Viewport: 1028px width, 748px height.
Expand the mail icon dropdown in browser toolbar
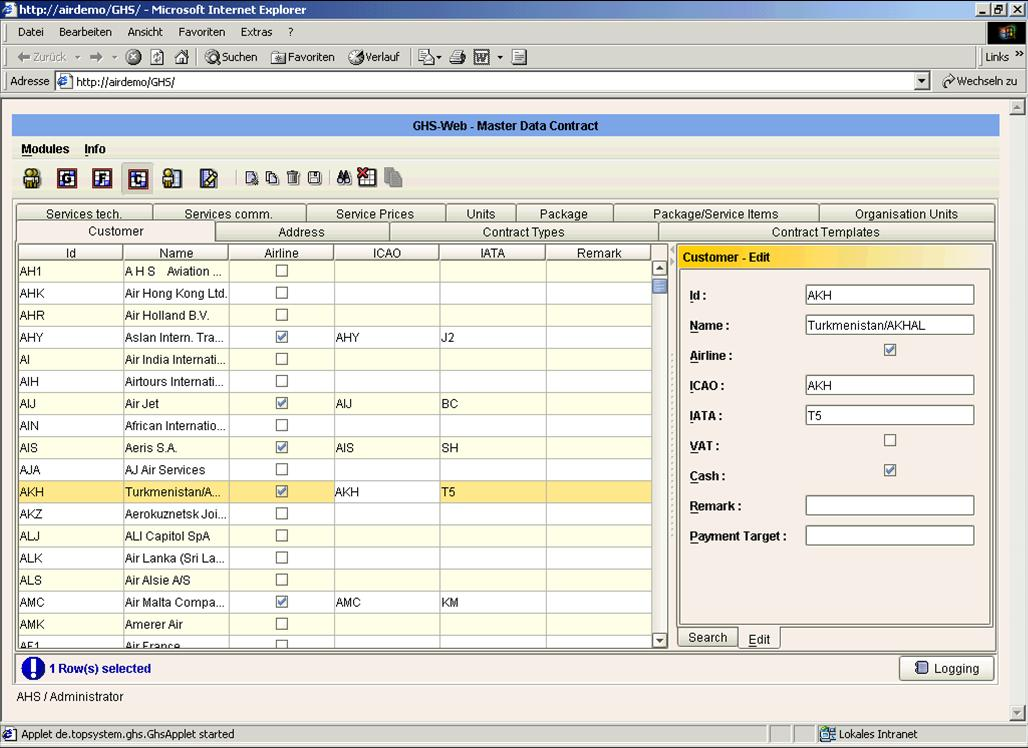438,57
